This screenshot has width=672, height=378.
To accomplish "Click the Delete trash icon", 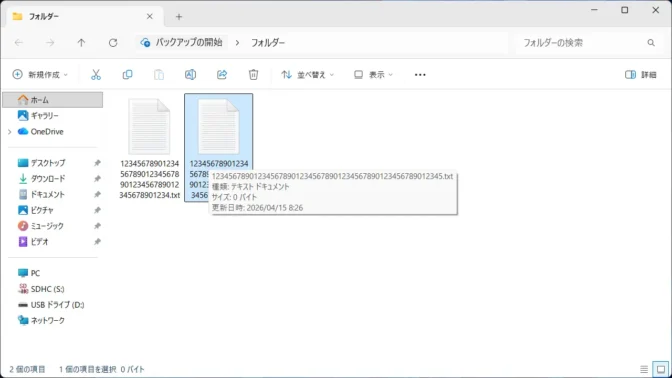I will (x=253, y=75).
